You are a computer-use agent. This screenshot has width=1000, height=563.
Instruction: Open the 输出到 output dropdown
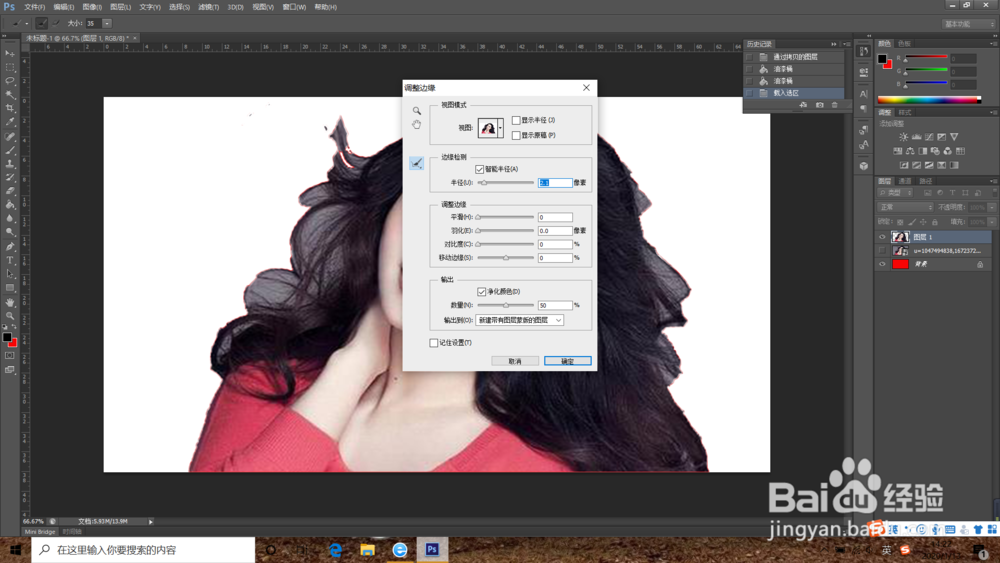click(520, 320)
